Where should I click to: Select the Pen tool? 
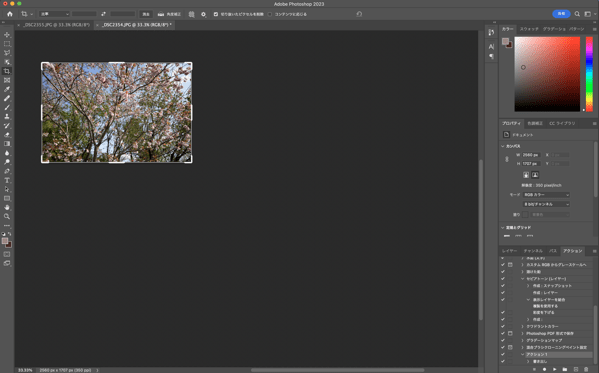(7, 171)
